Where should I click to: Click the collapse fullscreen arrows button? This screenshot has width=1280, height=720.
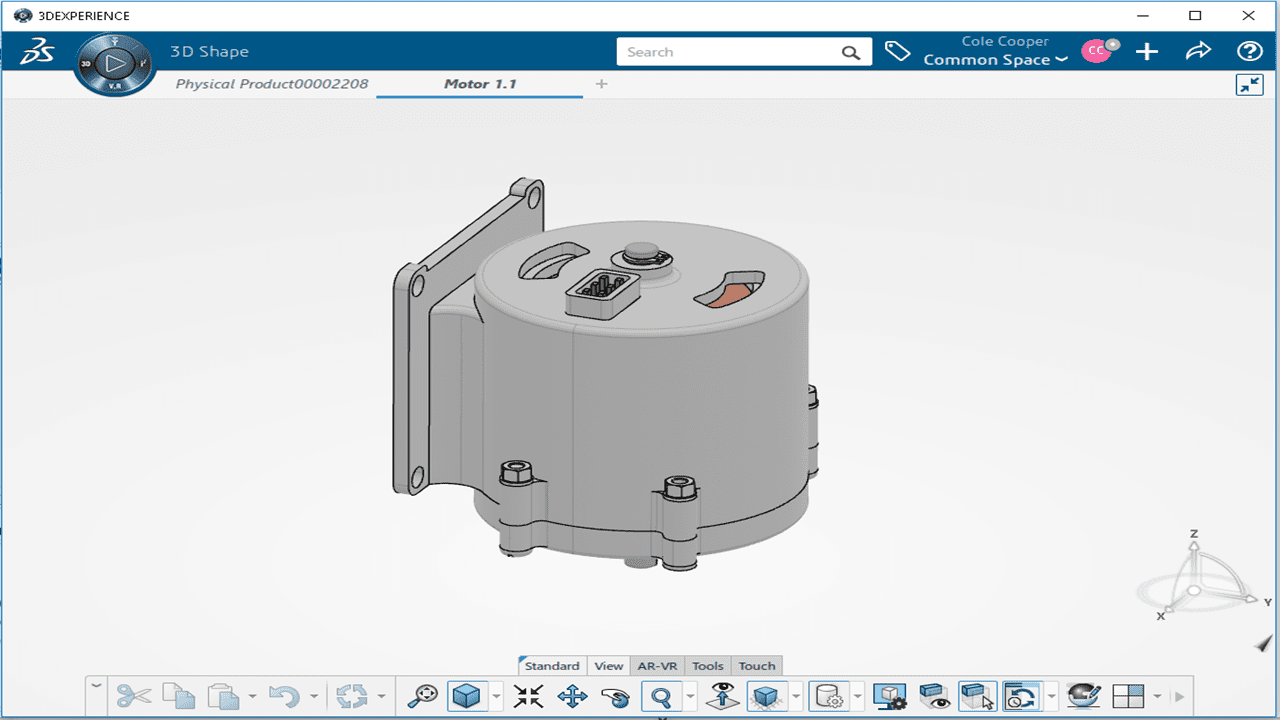1249,85
